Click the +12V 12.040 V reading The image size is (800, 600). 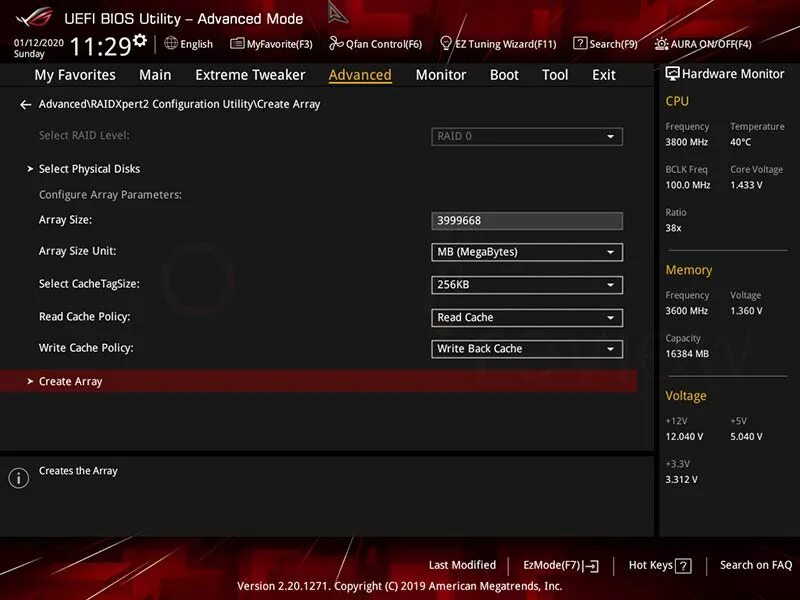(x=684, y=436)
